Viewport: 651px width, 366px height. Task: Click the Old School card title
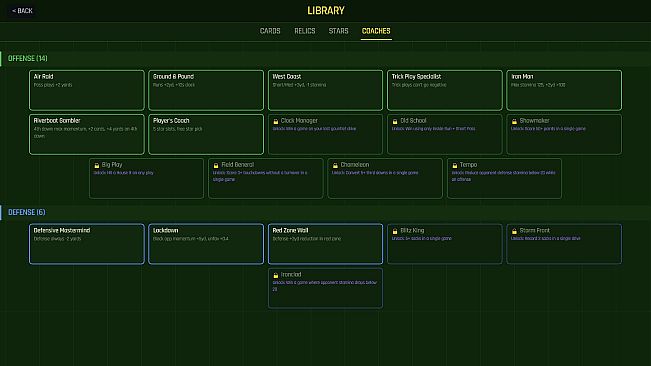pyautogui.click(x=413, y=121)
